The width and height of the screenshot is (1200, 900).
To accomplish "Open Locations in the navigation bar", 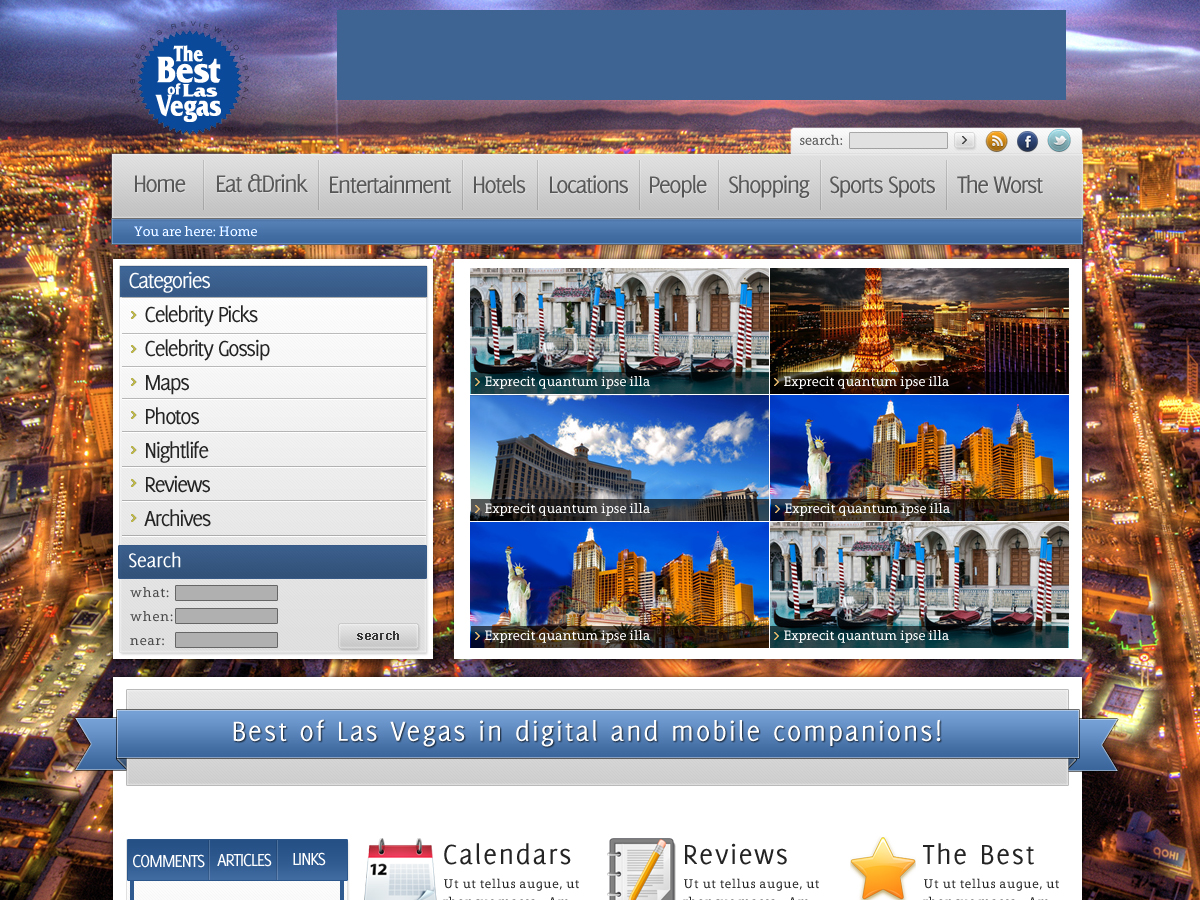I will (x=588, y=185).
